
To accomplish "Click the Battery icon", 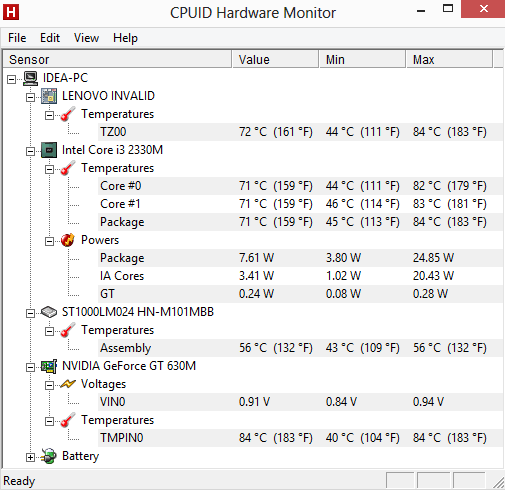I will tap(49, 456).
